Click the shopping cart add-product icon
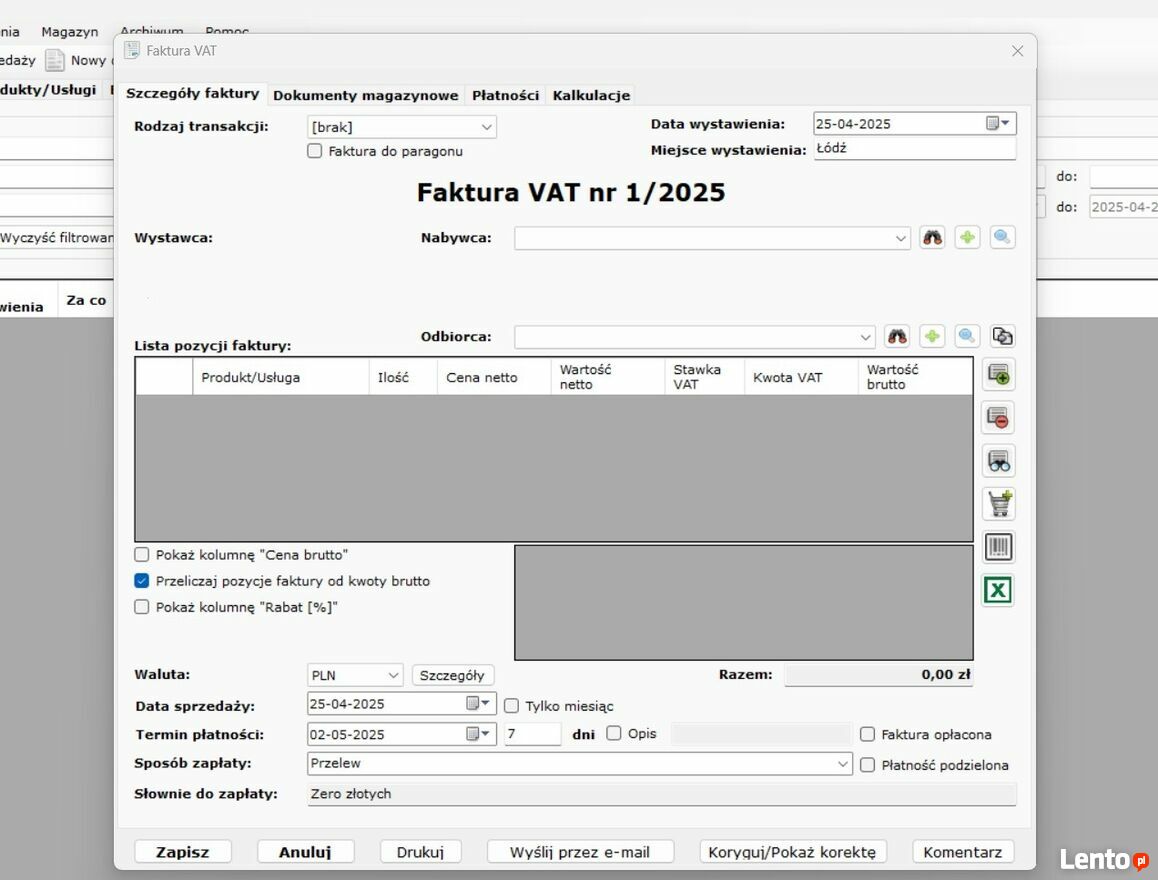 (998, 504)
